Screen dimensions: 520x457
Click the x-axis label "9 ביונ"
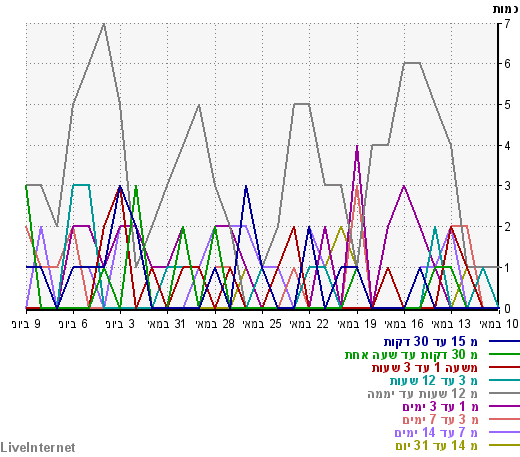[x=26, y=324]
